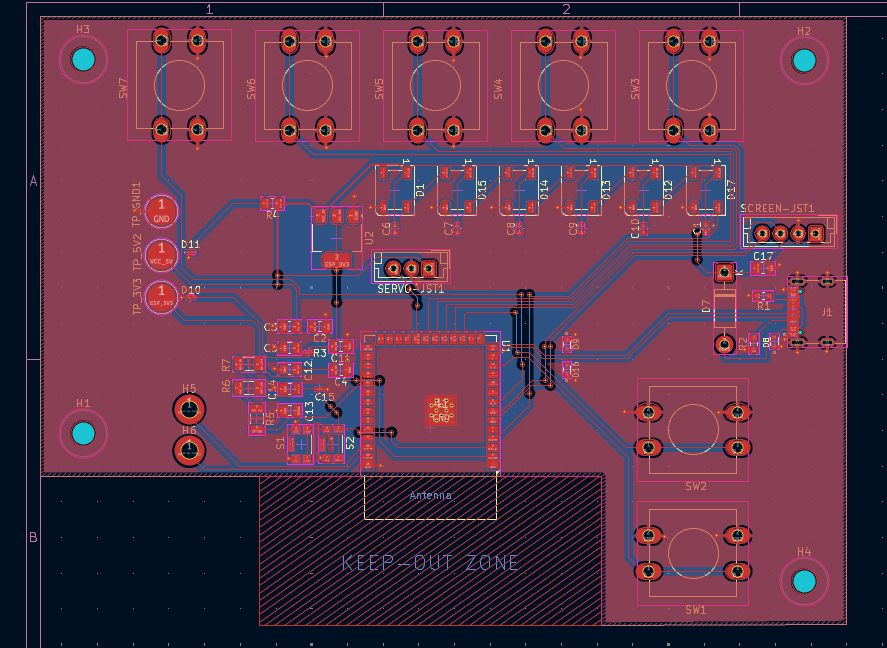Click the C9 capacitor label
Viewport: 887px width, 648px height.
point(573,228)
